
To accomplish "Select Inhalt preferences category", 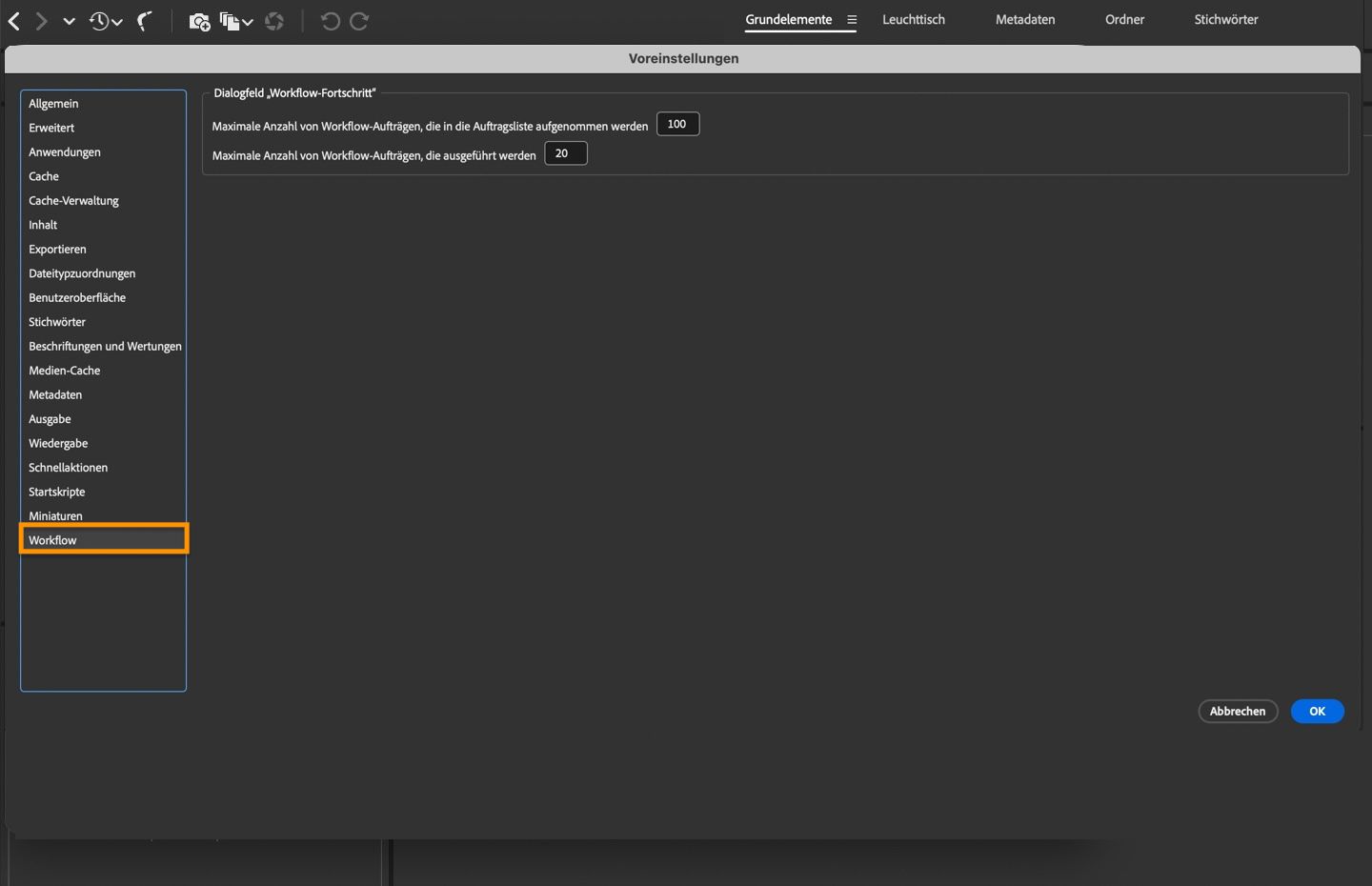I will pyautogui.click(x=103, y=225).
